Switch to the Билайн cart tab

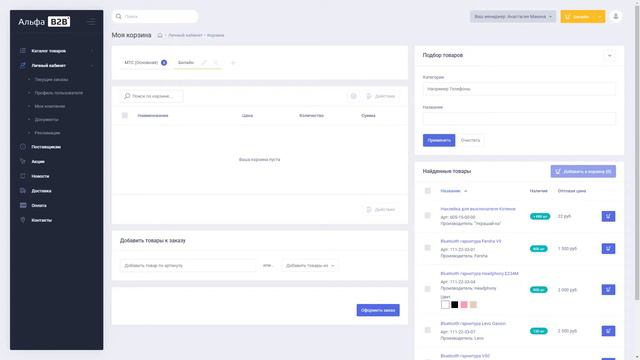pyautogui.click(x=186, y=62)
